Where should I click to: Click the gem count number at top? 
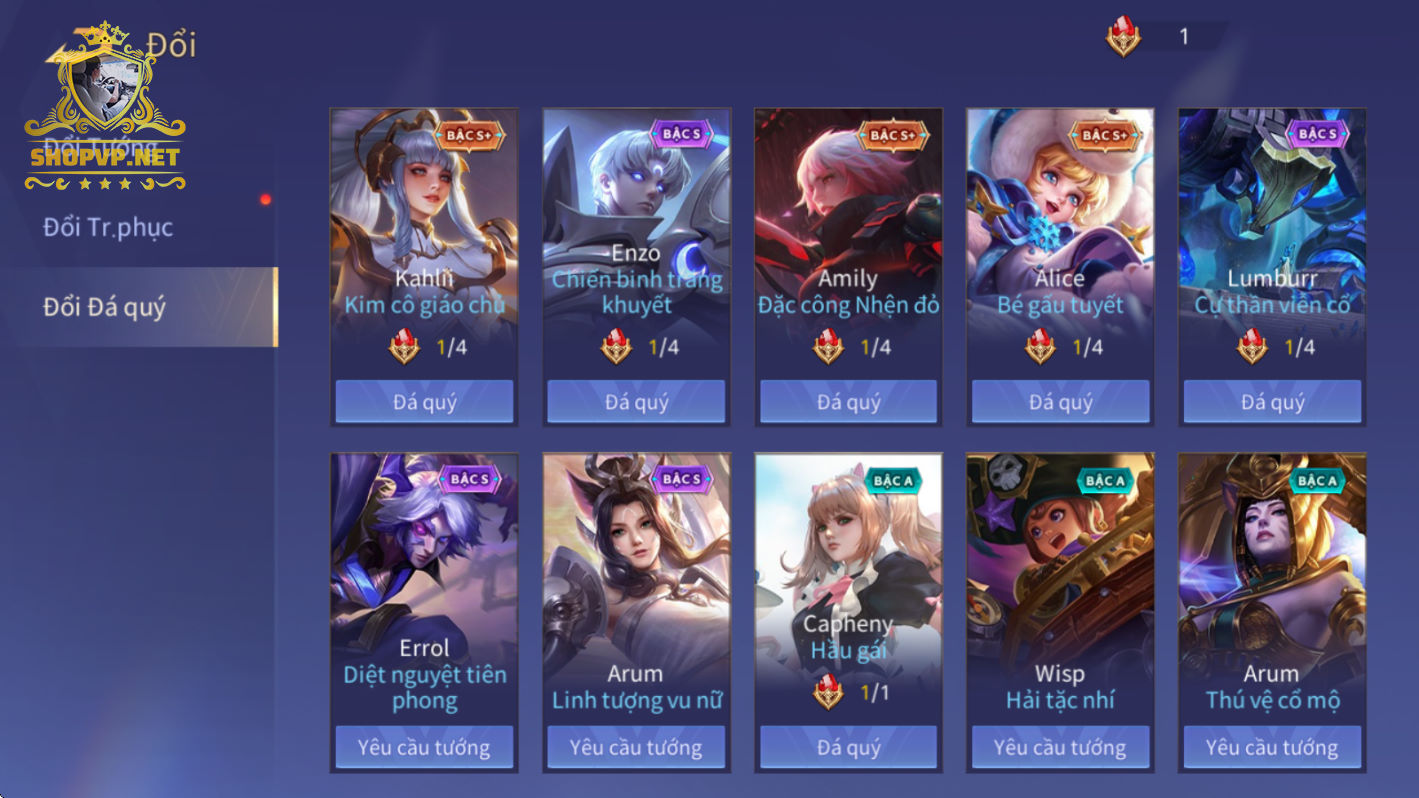pos(1184,37)
